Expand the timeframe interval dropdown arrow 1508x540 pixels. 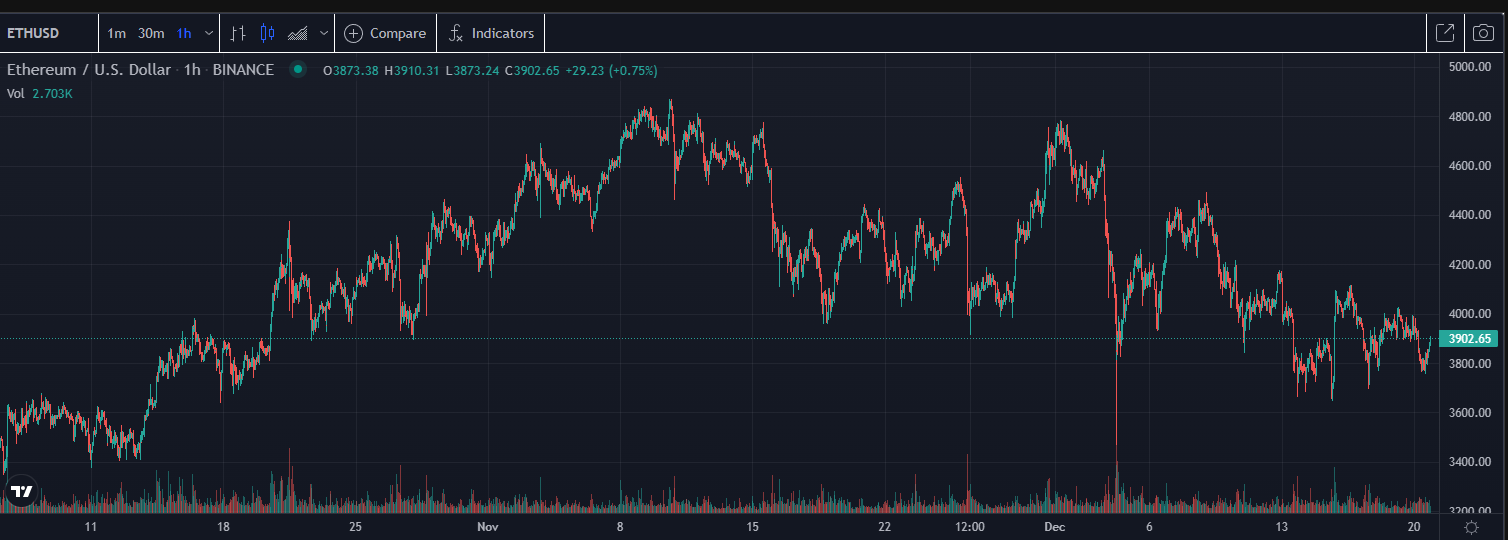click(x=209, y=33)
